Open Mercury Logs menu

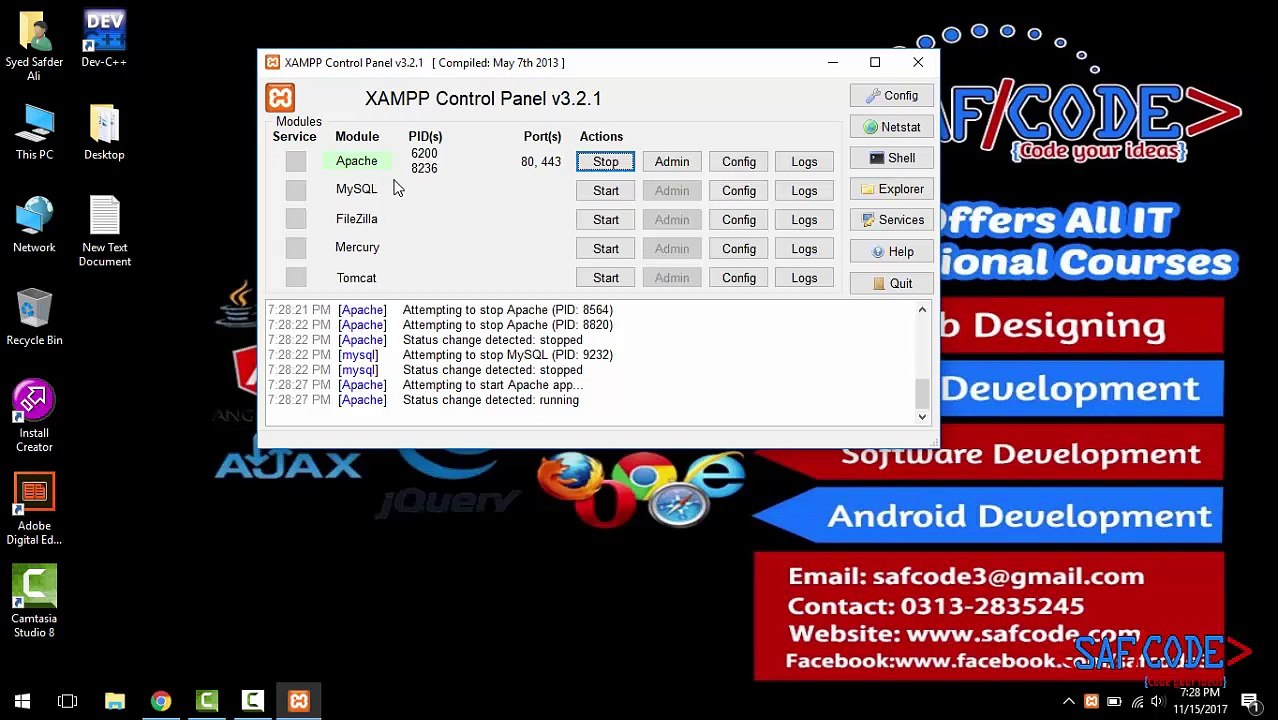tap(804, 249)
